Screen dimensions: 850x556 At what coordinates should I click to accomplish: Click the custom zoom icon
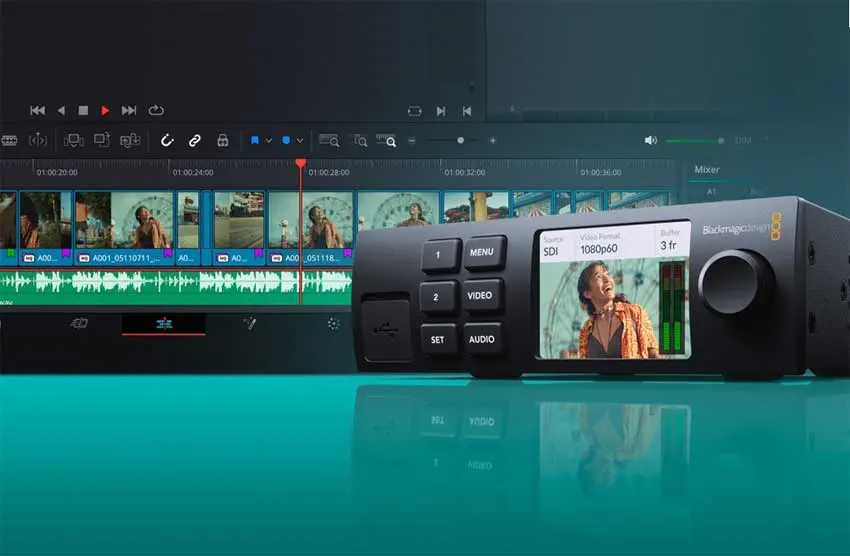(386, 141)
